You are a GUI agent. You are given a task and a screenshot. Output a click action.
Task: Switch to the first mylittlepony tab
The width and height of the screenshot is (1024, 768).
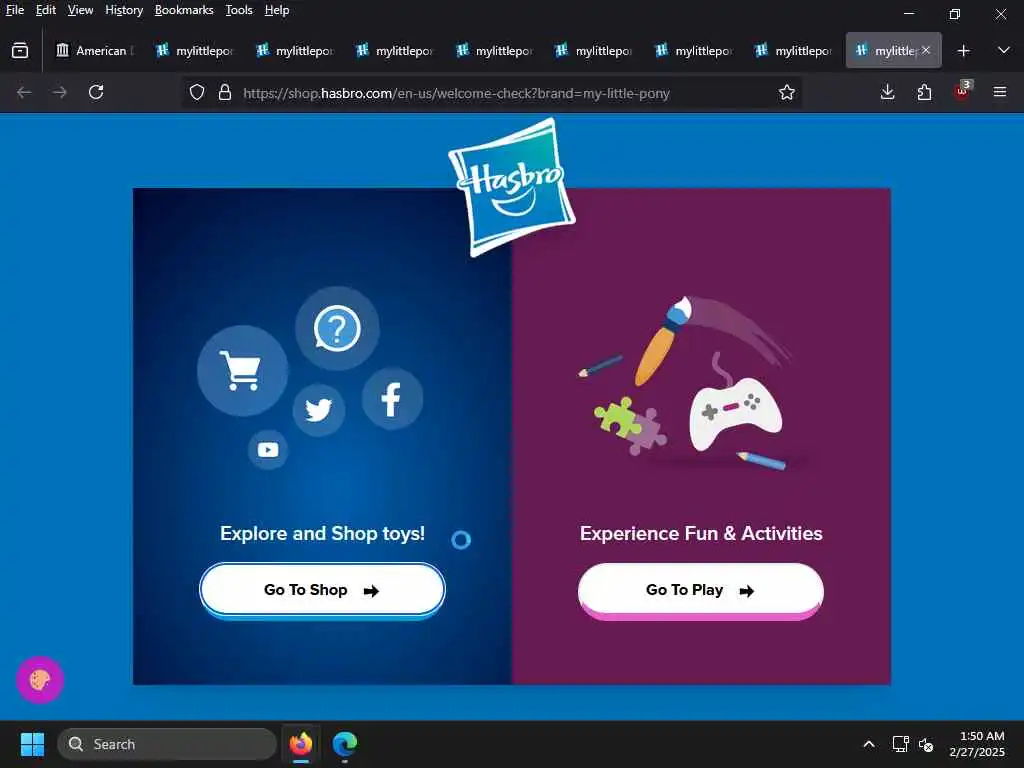click(x=195, y=50)
